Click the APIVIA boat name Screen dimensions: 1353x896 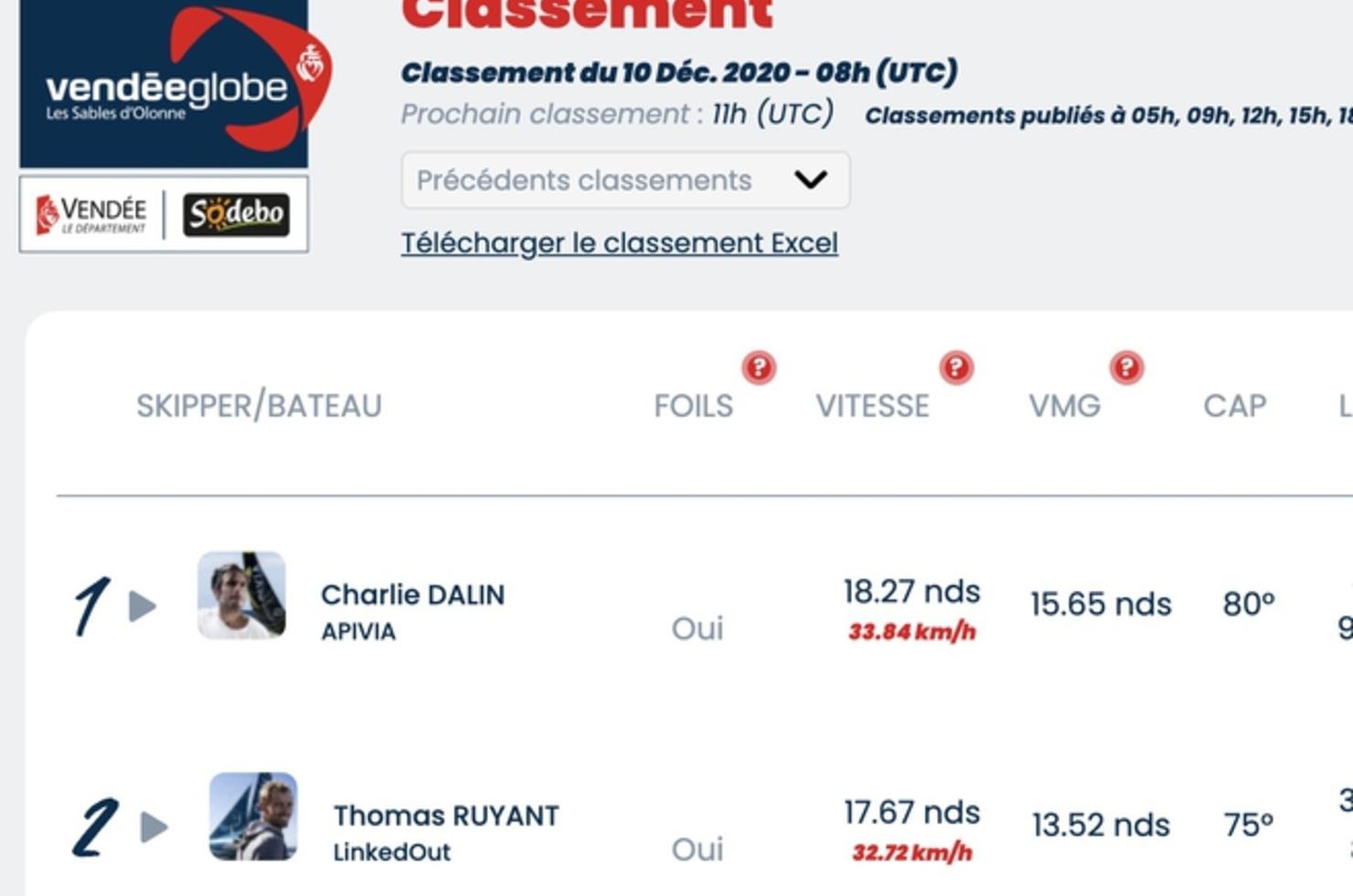(x=358, y=632)
